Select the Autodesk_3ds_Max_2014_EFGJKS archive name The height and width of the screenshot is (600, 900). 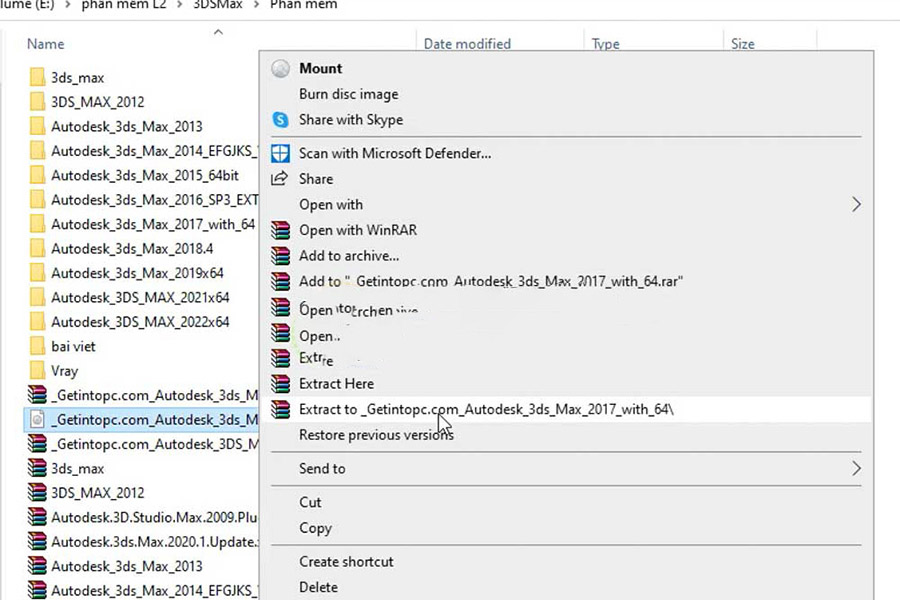154,591
